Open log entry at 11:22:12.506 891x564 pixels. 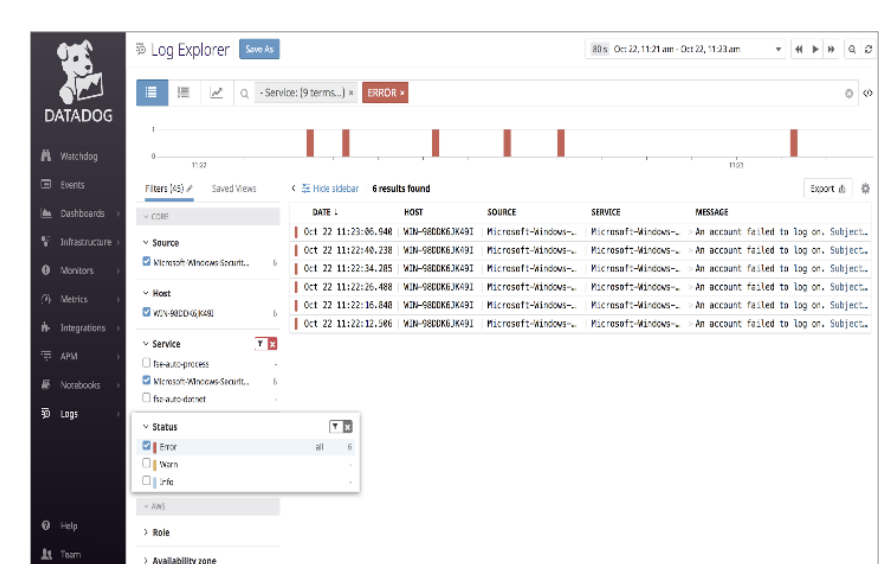coord(582,323)
